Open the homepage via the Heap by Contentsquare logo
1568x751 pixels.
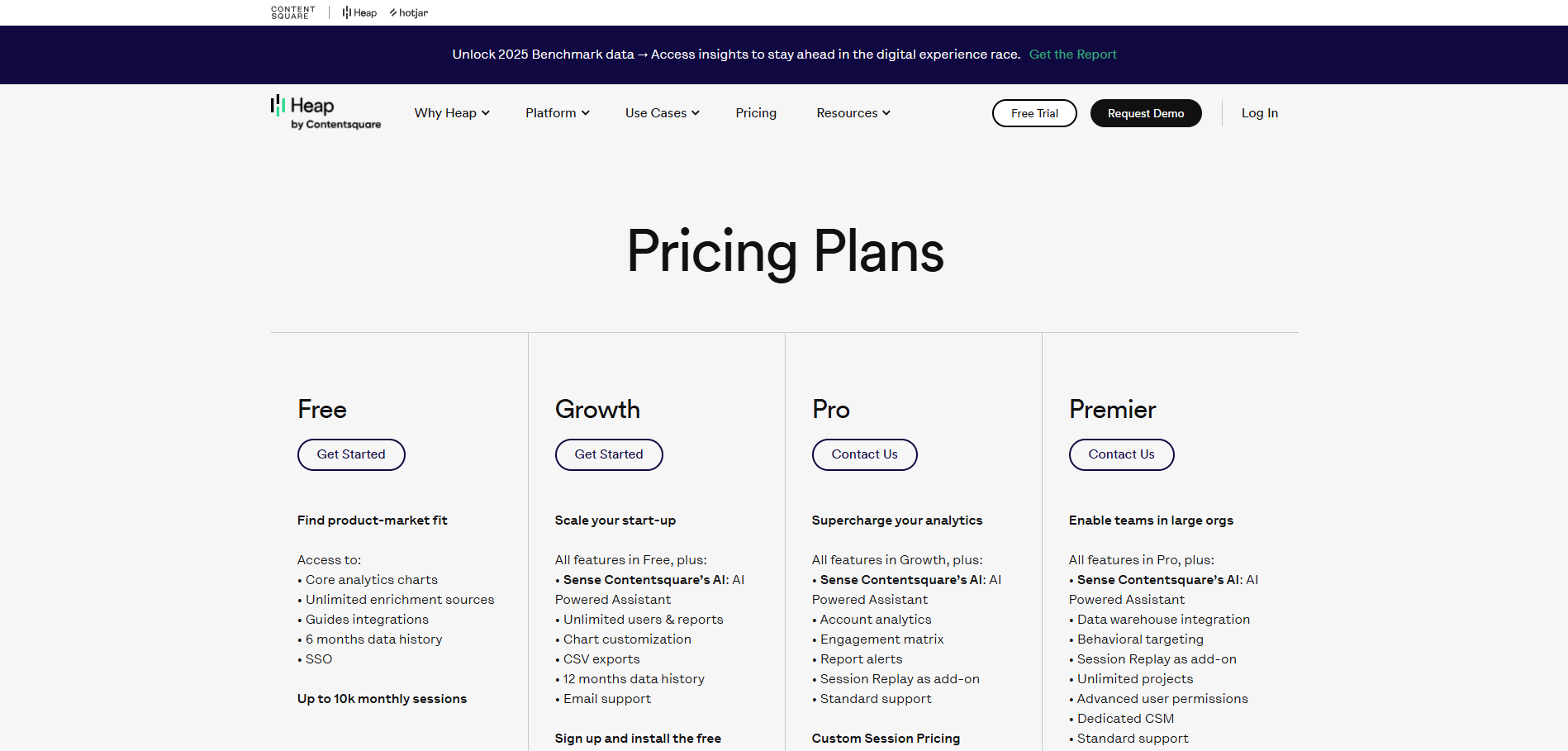click(325, 112)
